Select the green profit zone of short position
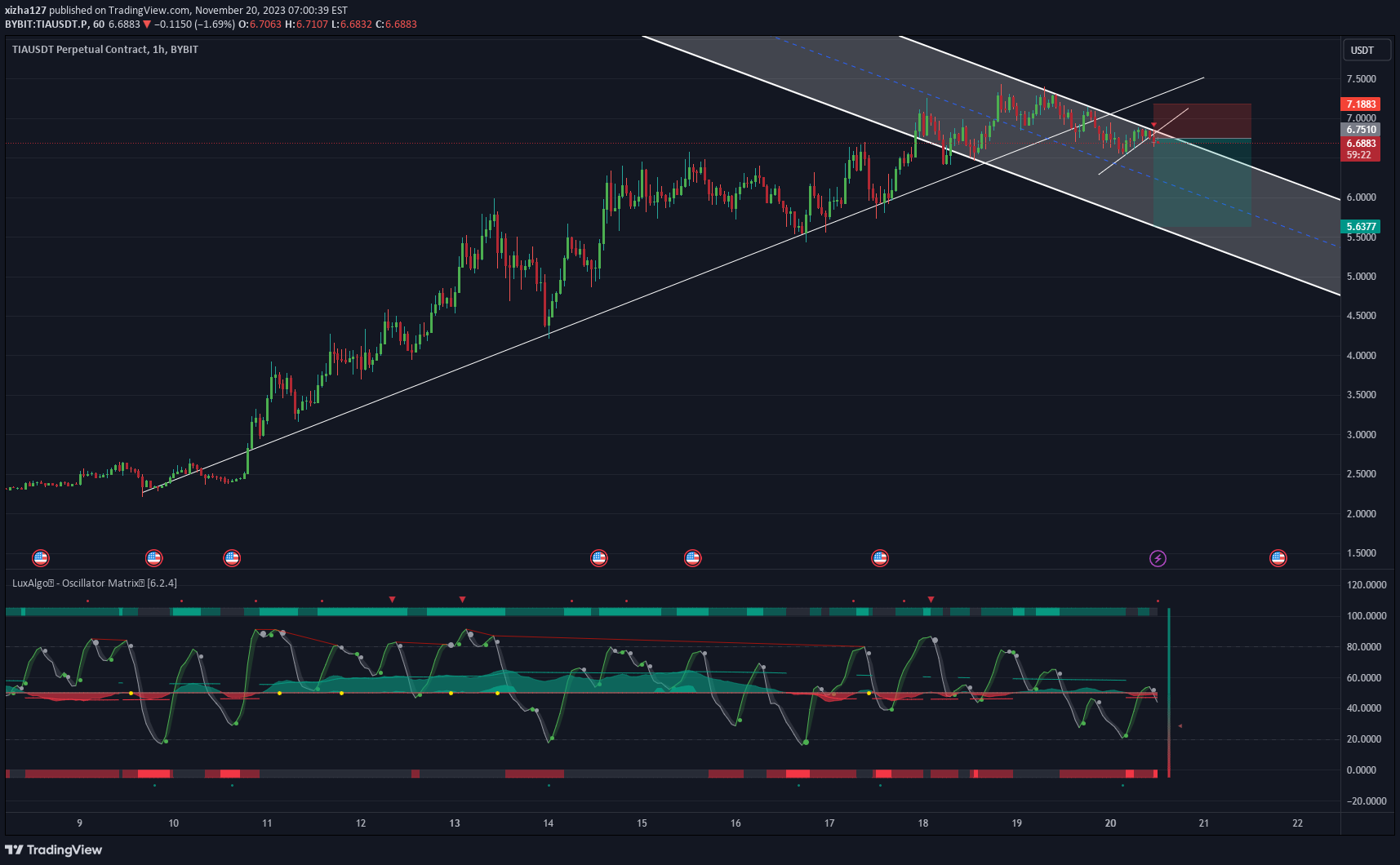 [1202, 182]
